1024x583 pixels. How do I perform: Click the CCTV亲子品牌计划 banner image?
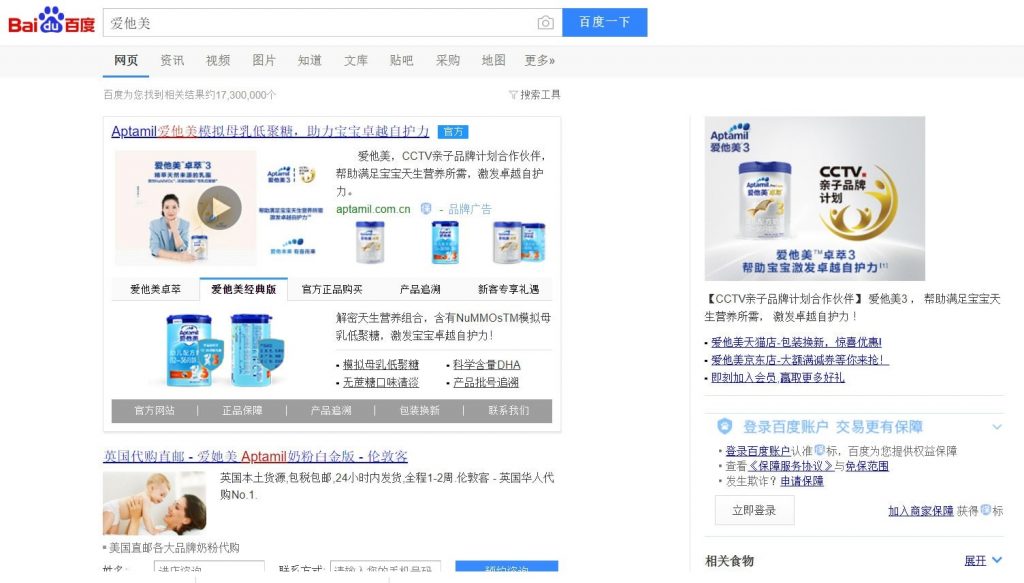click(x=814, y=198)
